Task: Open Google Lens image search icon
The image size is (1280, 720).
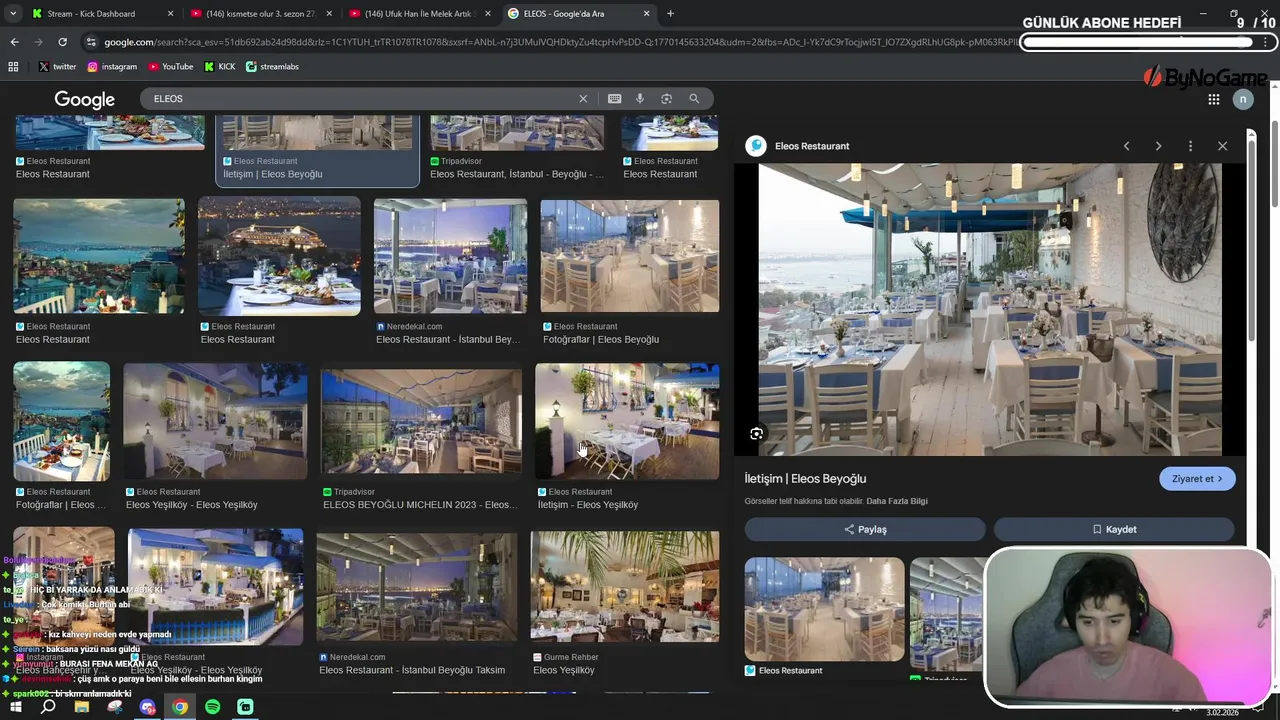Action: pyautogui.click(x=666, y=98)
